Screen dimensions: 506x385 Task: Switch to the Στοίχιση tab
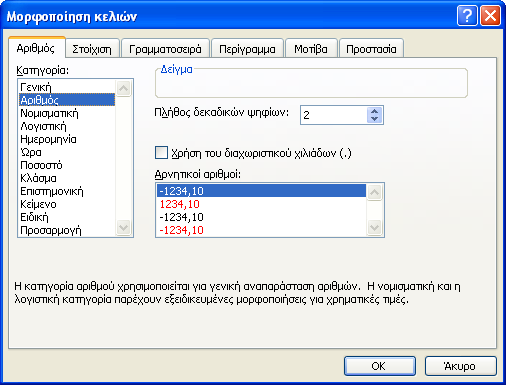92,49
